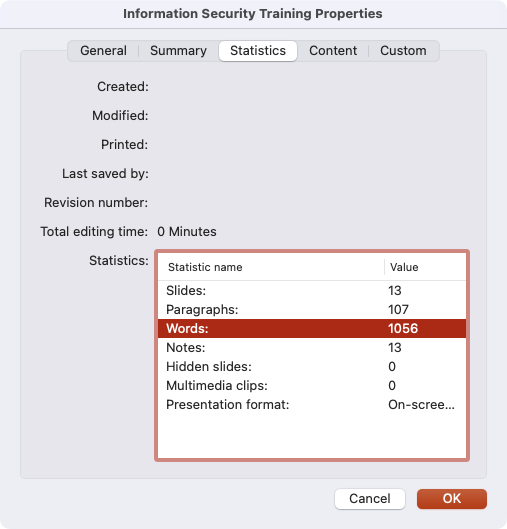Select the Hidden slides row
Screen dimensions: 507x529
click(312, 366)
